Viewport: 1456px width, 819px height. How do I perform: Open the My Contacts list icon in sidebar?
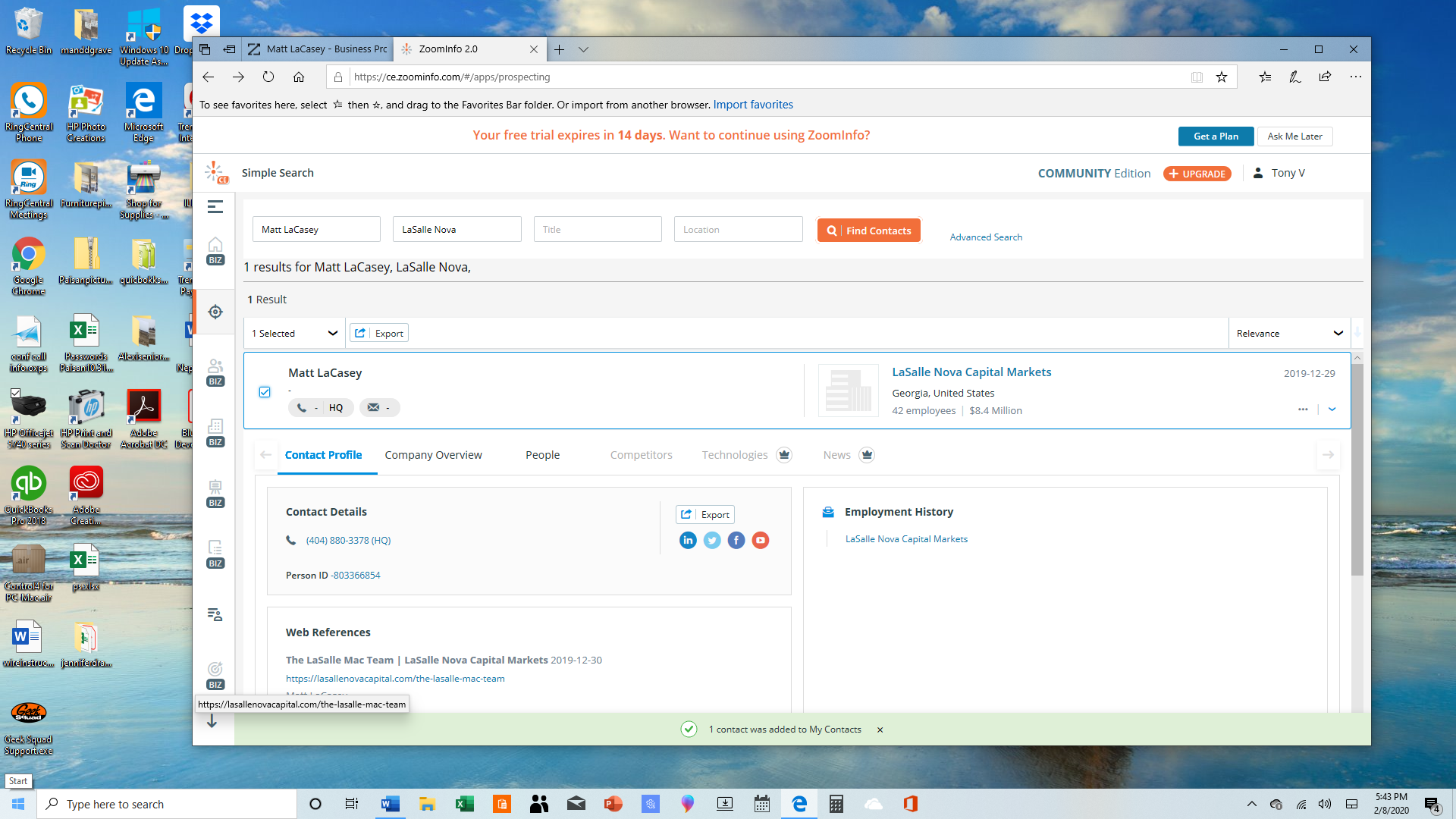click(215, 614)
